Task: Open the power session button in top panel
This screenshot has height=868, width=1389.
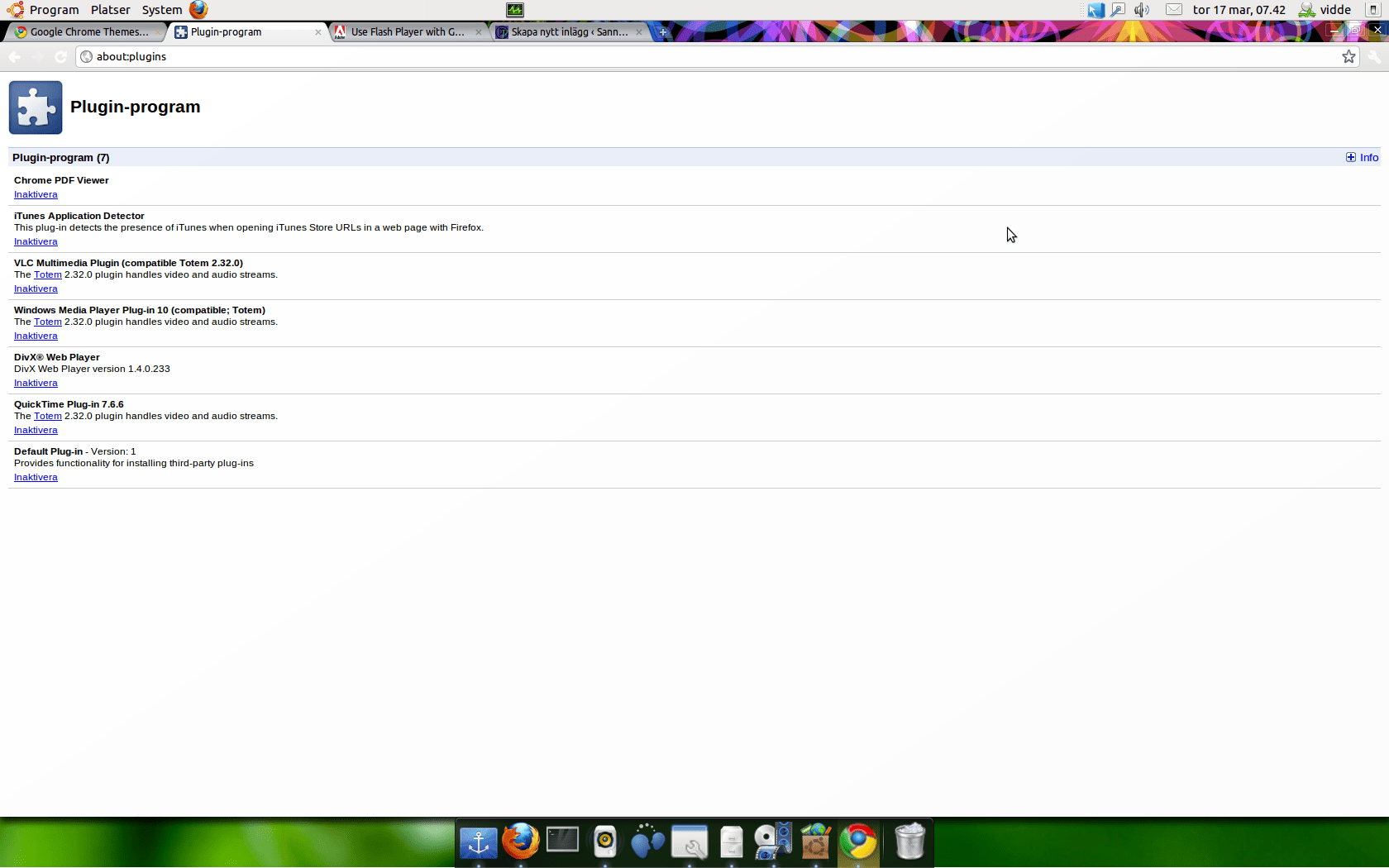Action: pyautogui.click(x=1373, y=10)
